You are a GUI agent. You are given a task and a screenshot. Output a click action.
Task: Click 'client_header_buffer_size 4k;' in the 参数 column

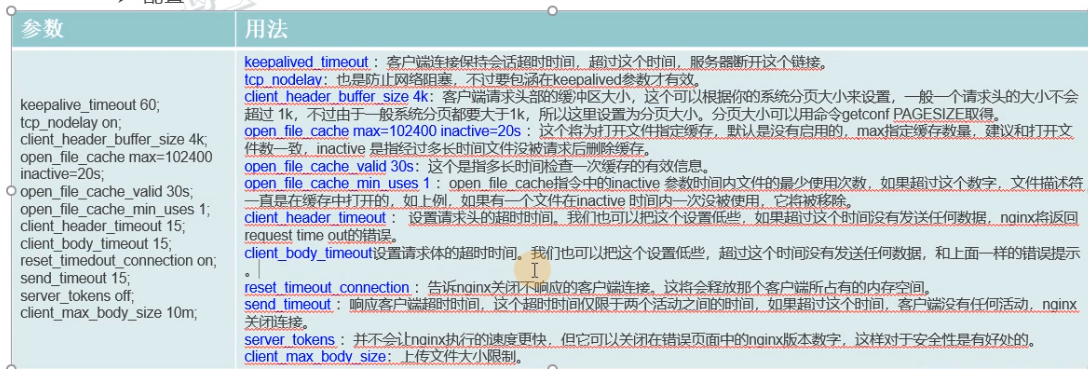pyautogui.click(x=114, y=139)
